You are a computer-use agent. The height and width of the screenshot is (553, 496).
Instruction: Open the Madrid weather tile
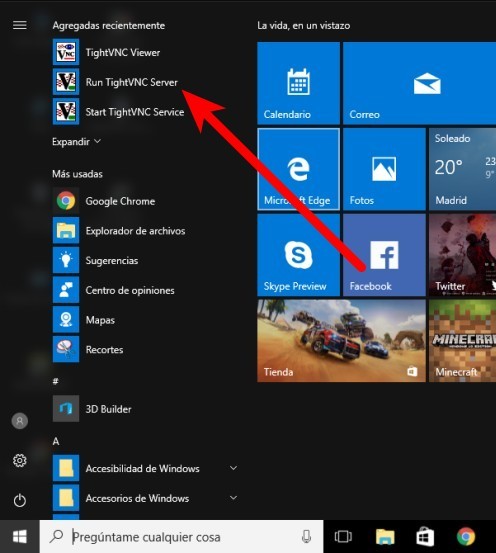click(462, 169)
